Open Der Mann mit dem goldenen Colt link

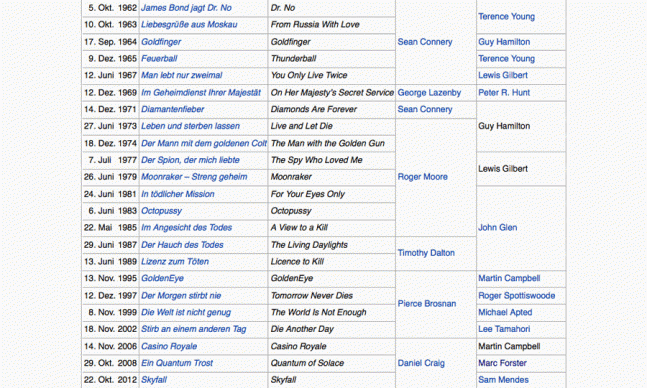click(204, 144)
